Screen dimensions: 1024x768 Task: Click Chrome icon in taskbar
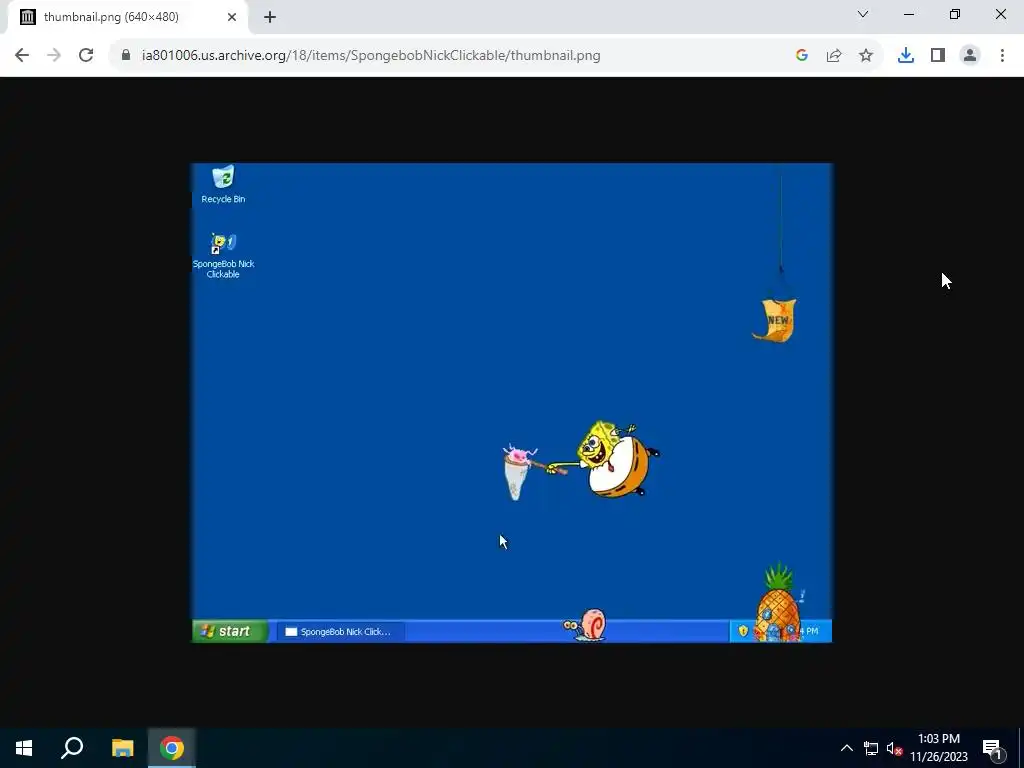click(x=172, y=748)
